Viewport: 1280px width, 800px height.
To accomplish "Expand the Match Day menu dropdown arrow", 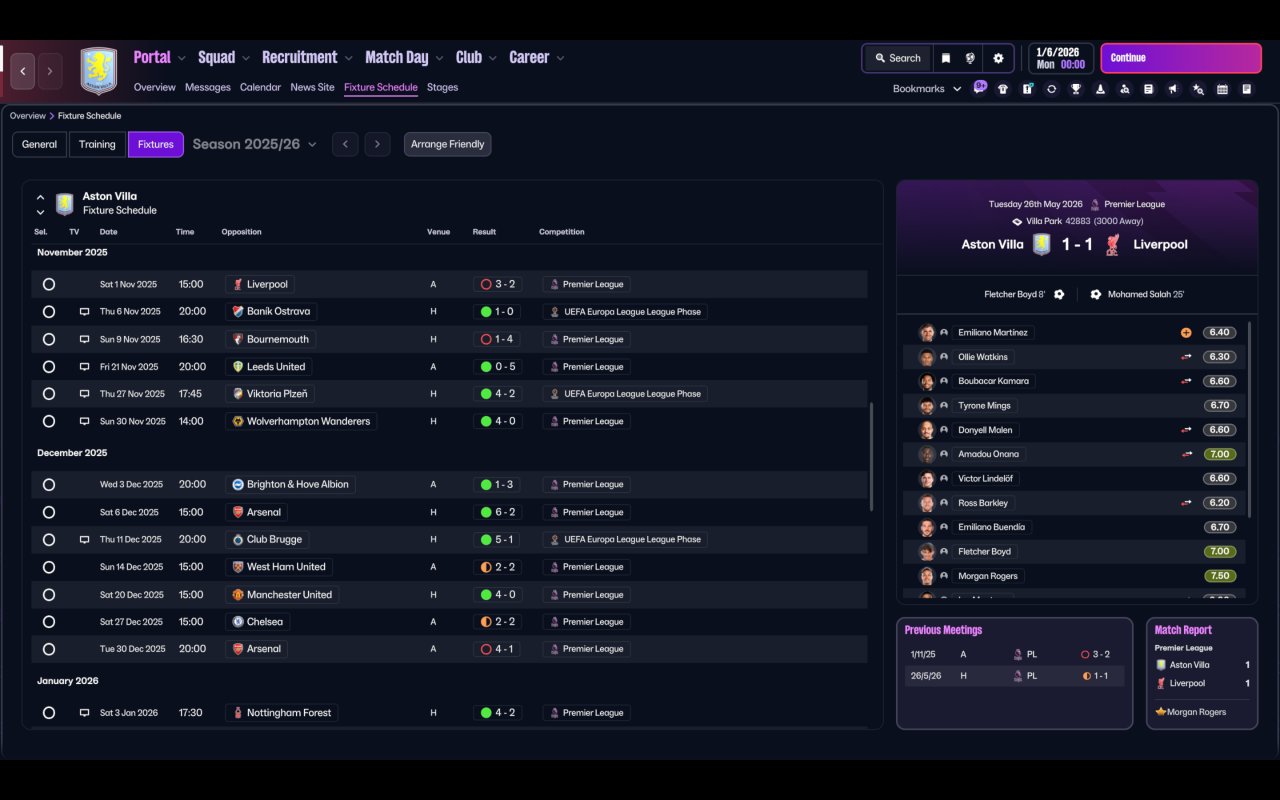I will click(439, 58).
